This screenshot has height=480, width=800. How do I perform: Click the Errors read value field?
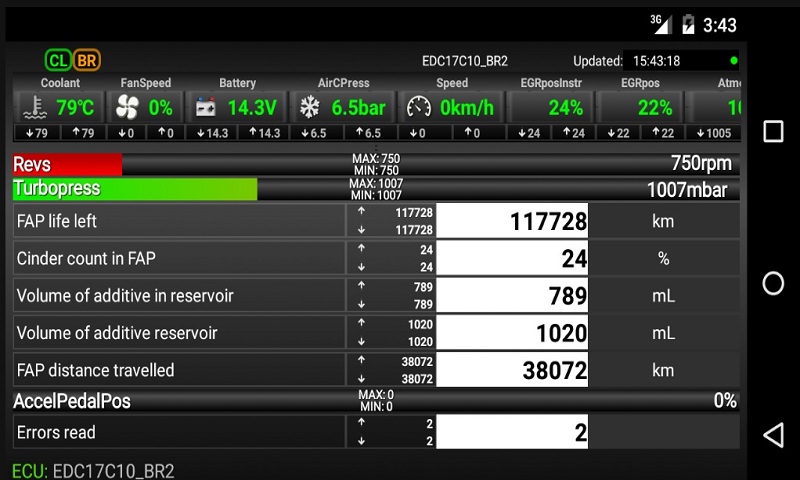point(512,432)
